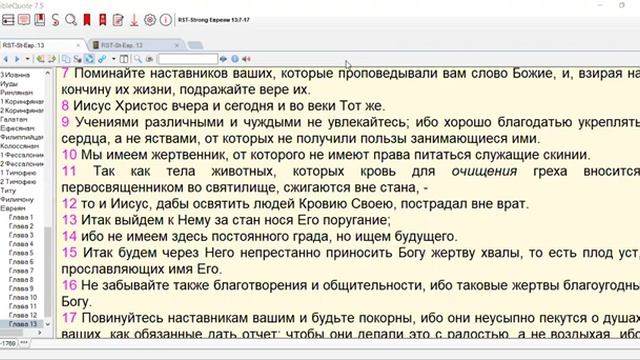
Task: Click the copy pages icon
Action: point(66,59)
